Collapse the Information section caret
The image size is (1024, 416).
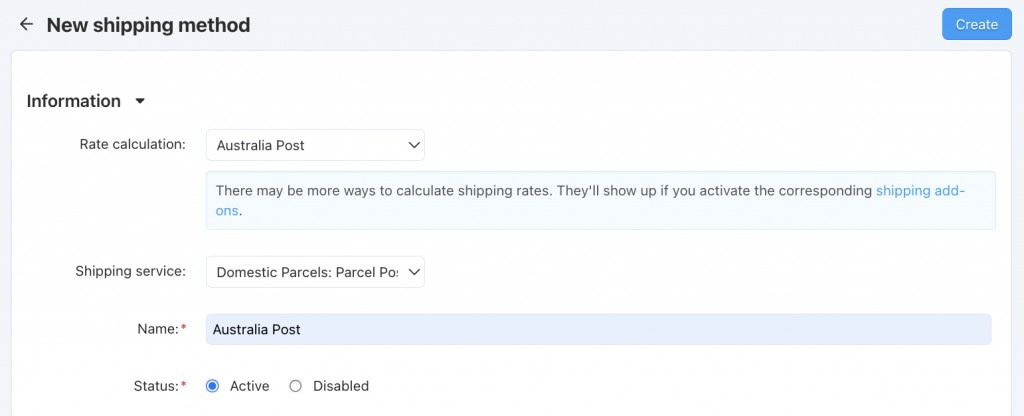[x=140, y=102]
